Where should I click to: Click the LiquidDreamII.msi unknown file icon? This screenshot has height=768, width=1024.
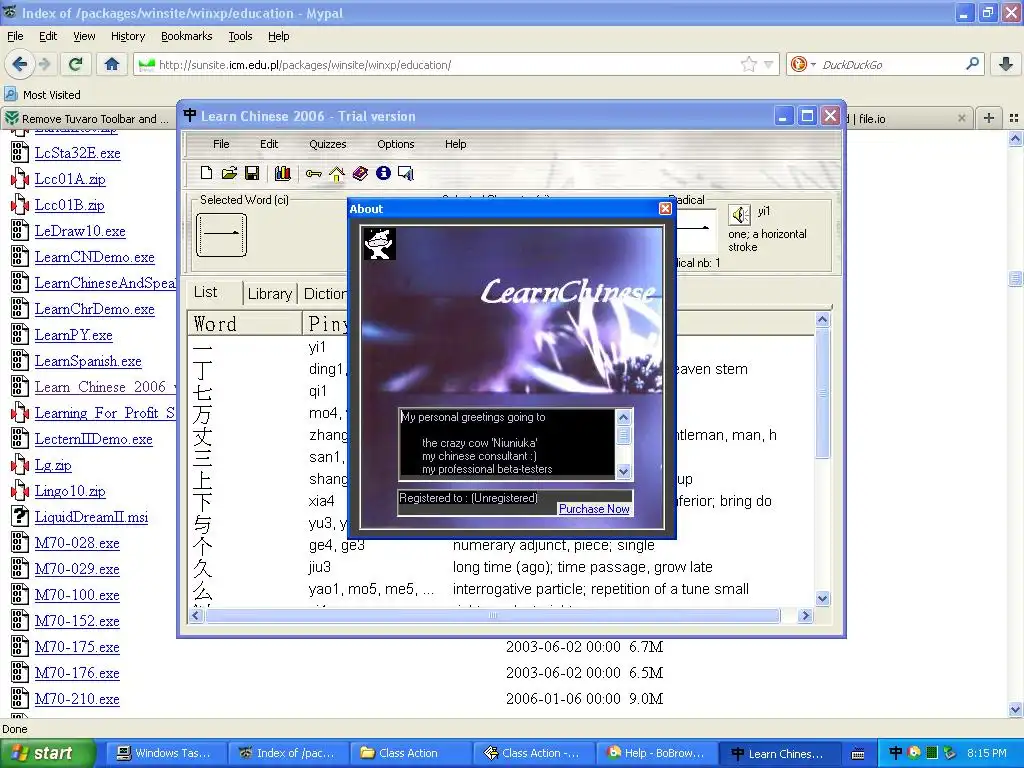pos(20,517)
